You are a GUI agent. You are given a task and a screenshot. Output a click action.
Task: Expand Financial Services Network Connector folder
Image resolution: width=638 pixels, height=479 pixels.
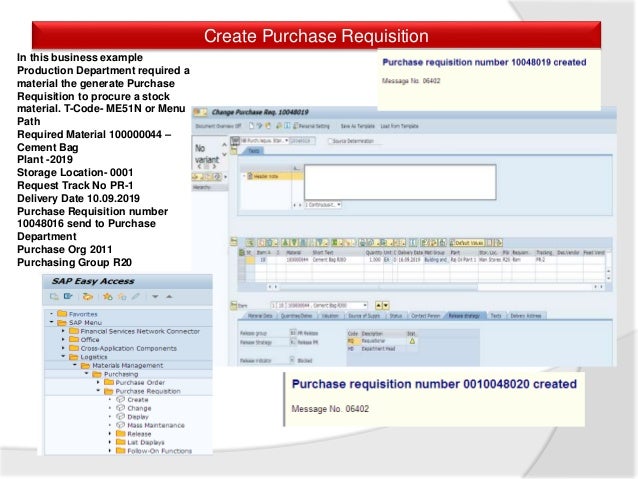[x=63, y=331]
